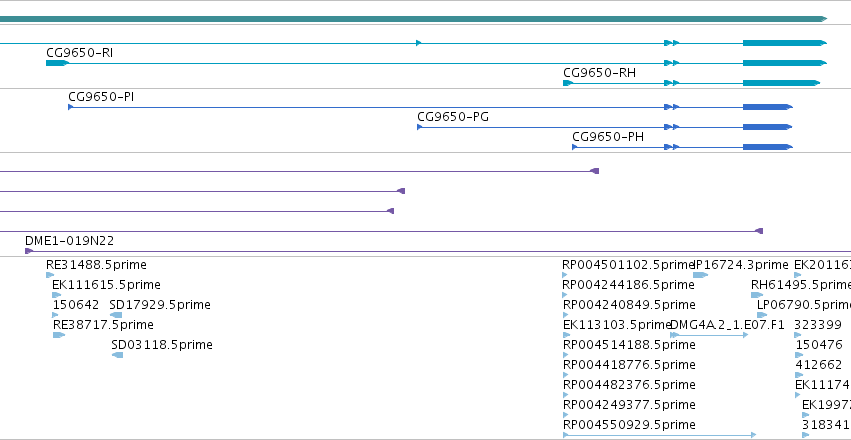This screenshot has height=440, width=851.
Task: Click the RP004418776.5prime label
Action: point(629,365)
